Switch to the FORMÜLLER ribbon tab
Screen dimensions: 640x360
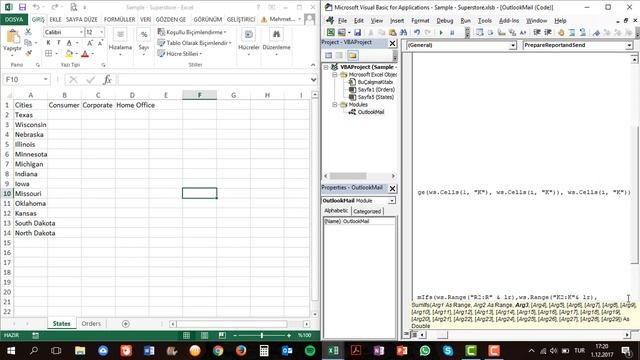119,19
